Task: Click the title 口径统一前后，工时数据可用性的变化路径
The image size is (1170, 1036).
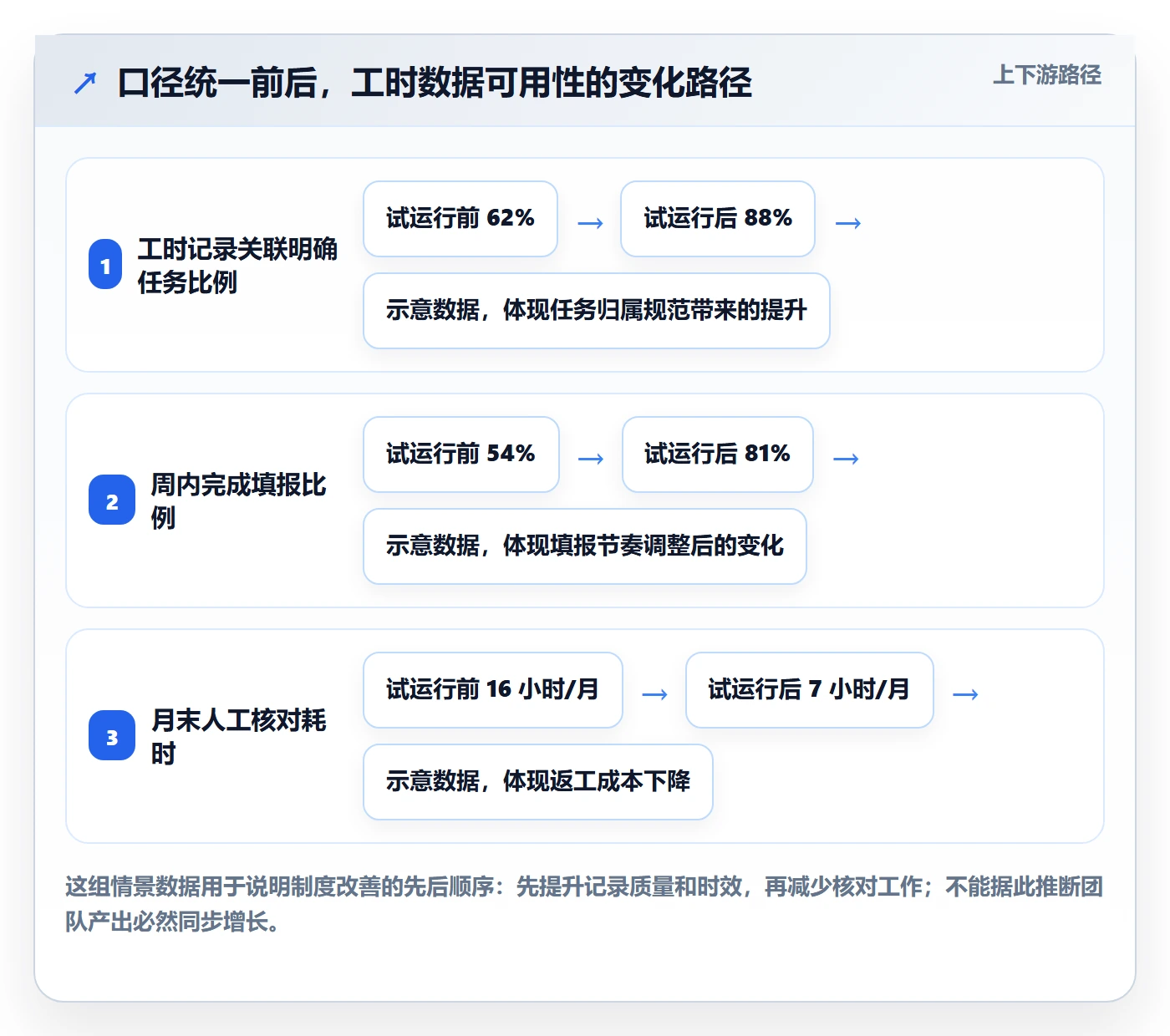Action: point(435,83)
